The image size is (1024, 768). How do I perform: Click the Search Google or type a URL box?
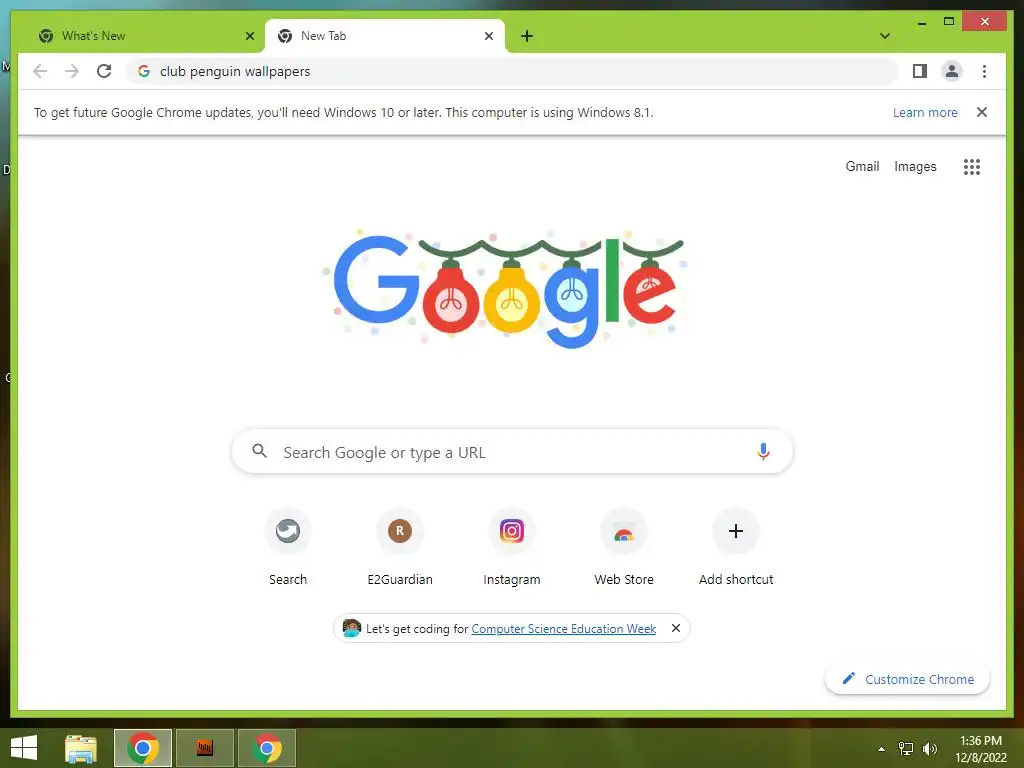pyautogui.click(x=512, y=451)
